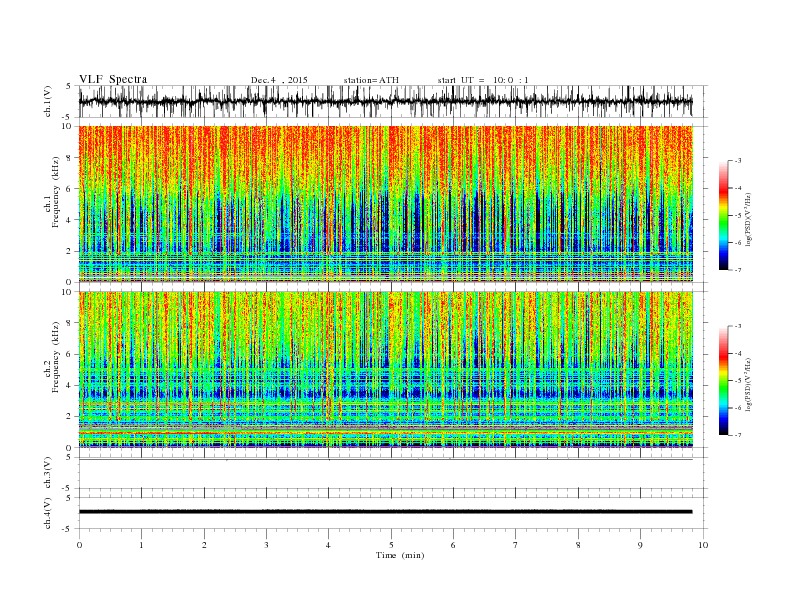Click the ch.2 spectrogram color scale bar
The image size is (792, 612).
tap(723, 380)
